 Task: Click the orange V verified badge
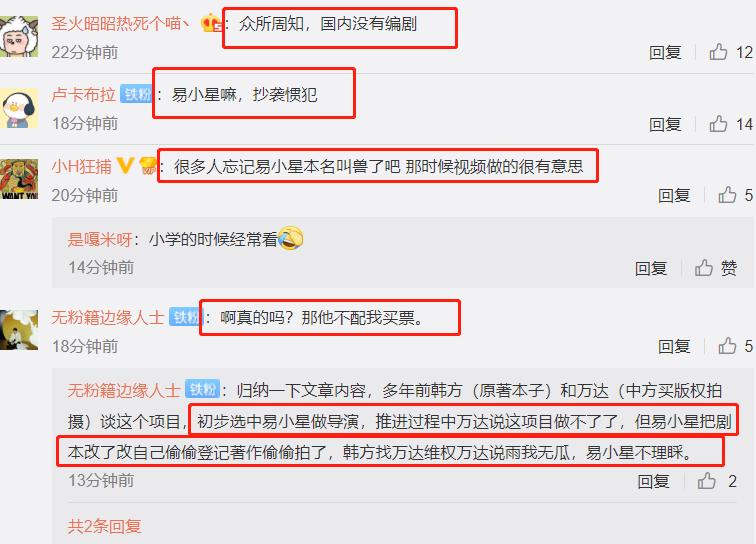click(x=125, y=165)
